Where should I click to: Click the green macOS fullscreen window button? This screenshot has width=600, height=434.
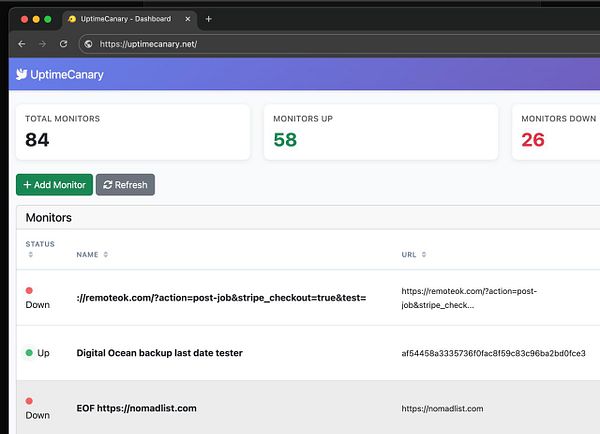[x=48, y=19]
